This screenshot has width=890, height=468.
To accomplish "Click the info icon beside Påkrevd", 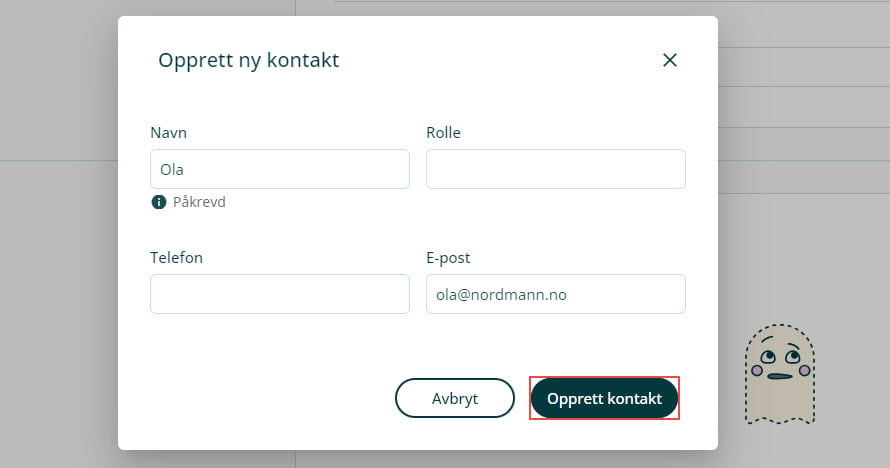I will [158, 202].
